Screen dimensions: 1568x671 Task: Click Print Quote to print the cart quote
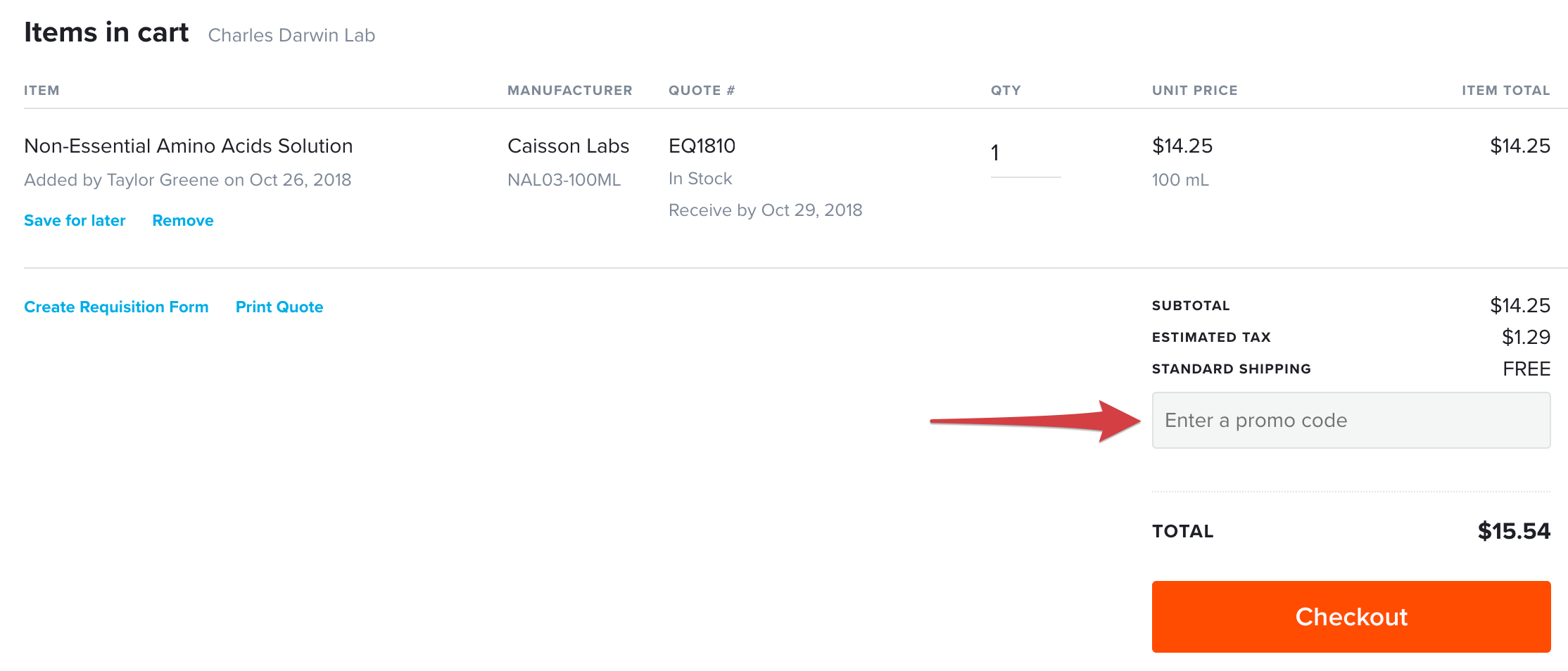[279, 307]
